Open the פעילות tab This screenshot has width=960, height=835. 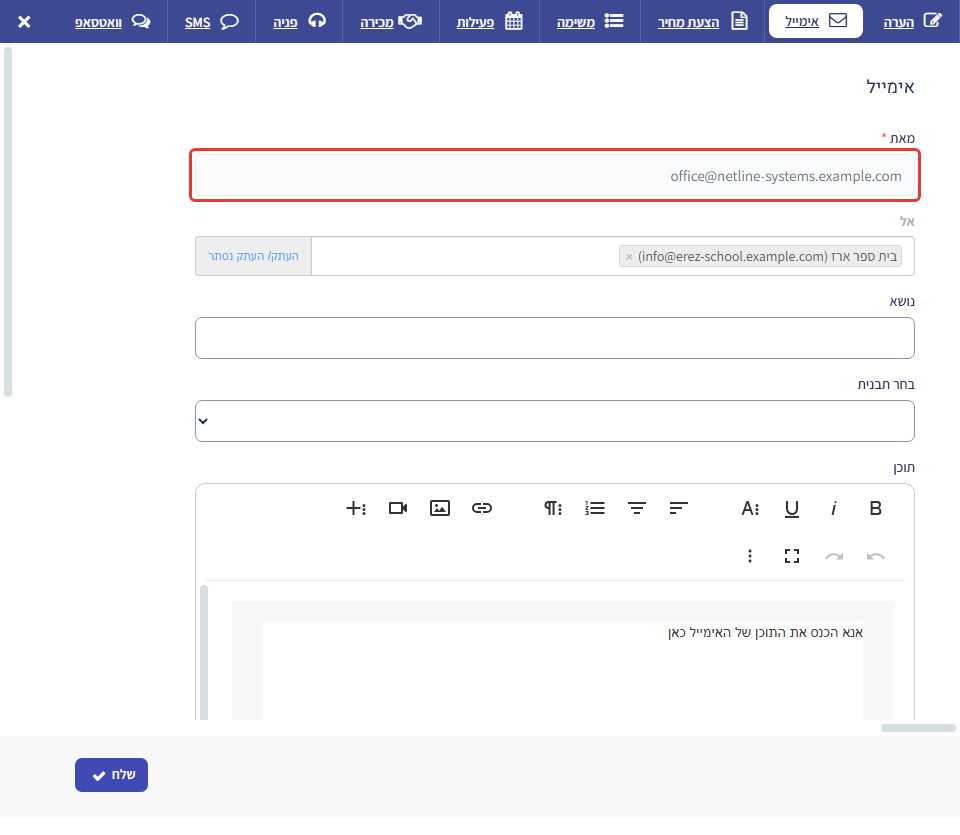pyautogui.click(x=489, y=21)
